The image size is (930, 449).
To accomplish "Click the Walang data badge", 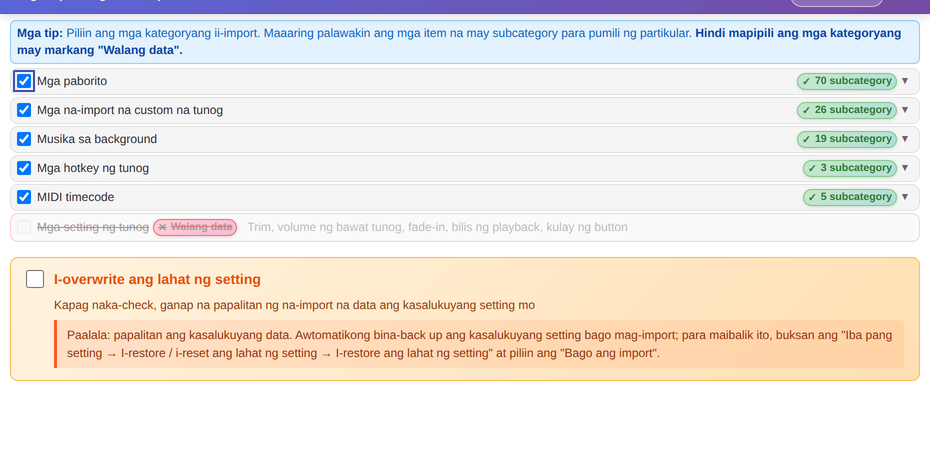I will [x=195, y=227].
